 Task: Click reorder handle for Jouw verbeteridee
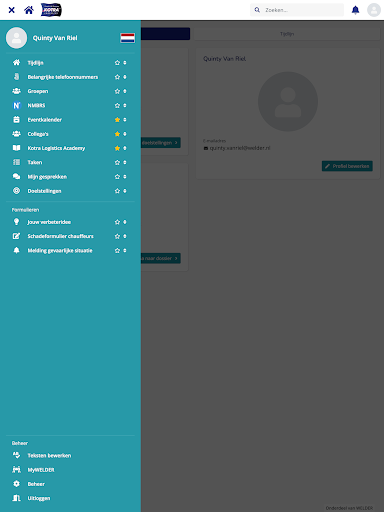[x=125, y=222]
